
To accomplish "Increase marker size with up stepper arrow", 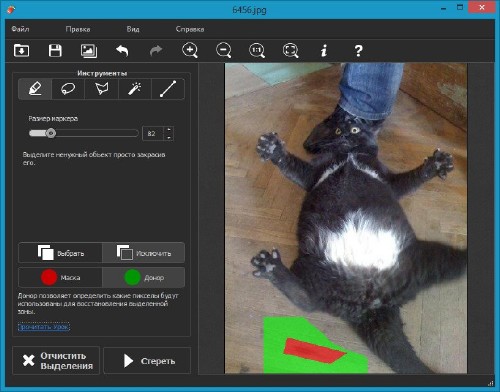I will tap(169, 130).
